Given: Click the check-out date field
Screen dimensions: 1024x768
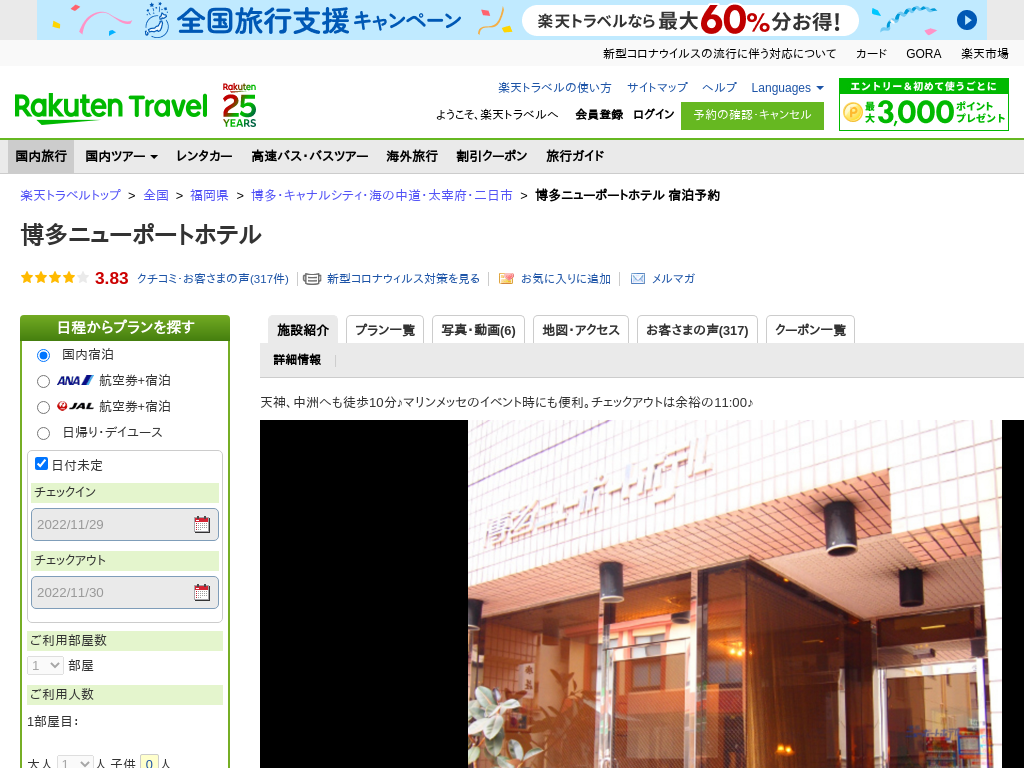Looking at the screenshot, I should pos(125,592).
